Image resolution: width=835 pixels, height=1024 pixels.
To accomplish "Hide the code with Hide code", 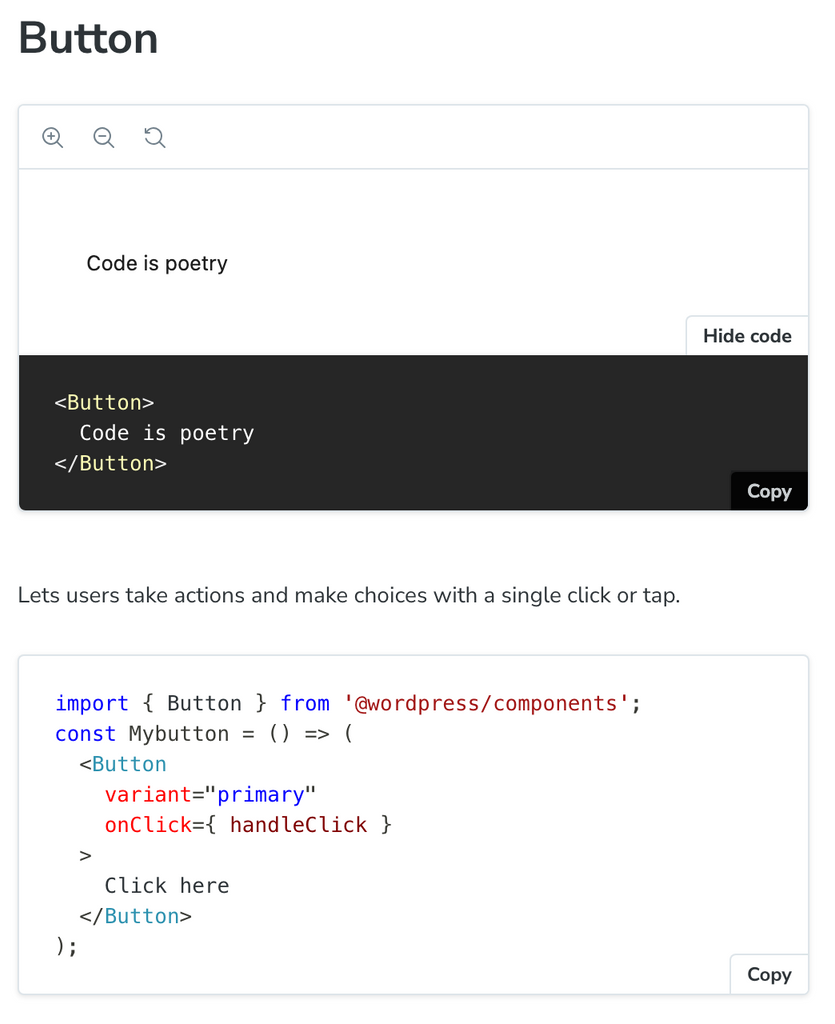I will [746, 336].
